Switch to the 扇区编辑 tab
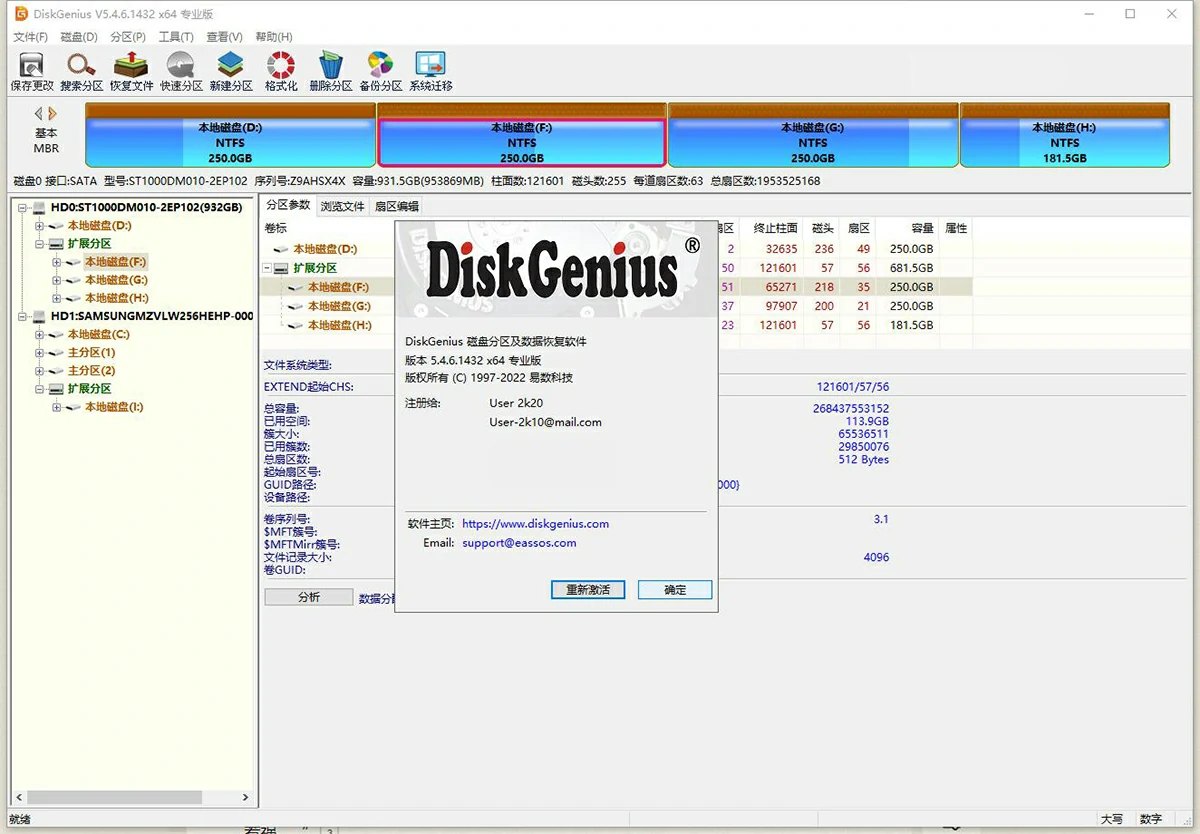Image resolution: width=1200 pixels, height=834 pixels. (397, 206)
